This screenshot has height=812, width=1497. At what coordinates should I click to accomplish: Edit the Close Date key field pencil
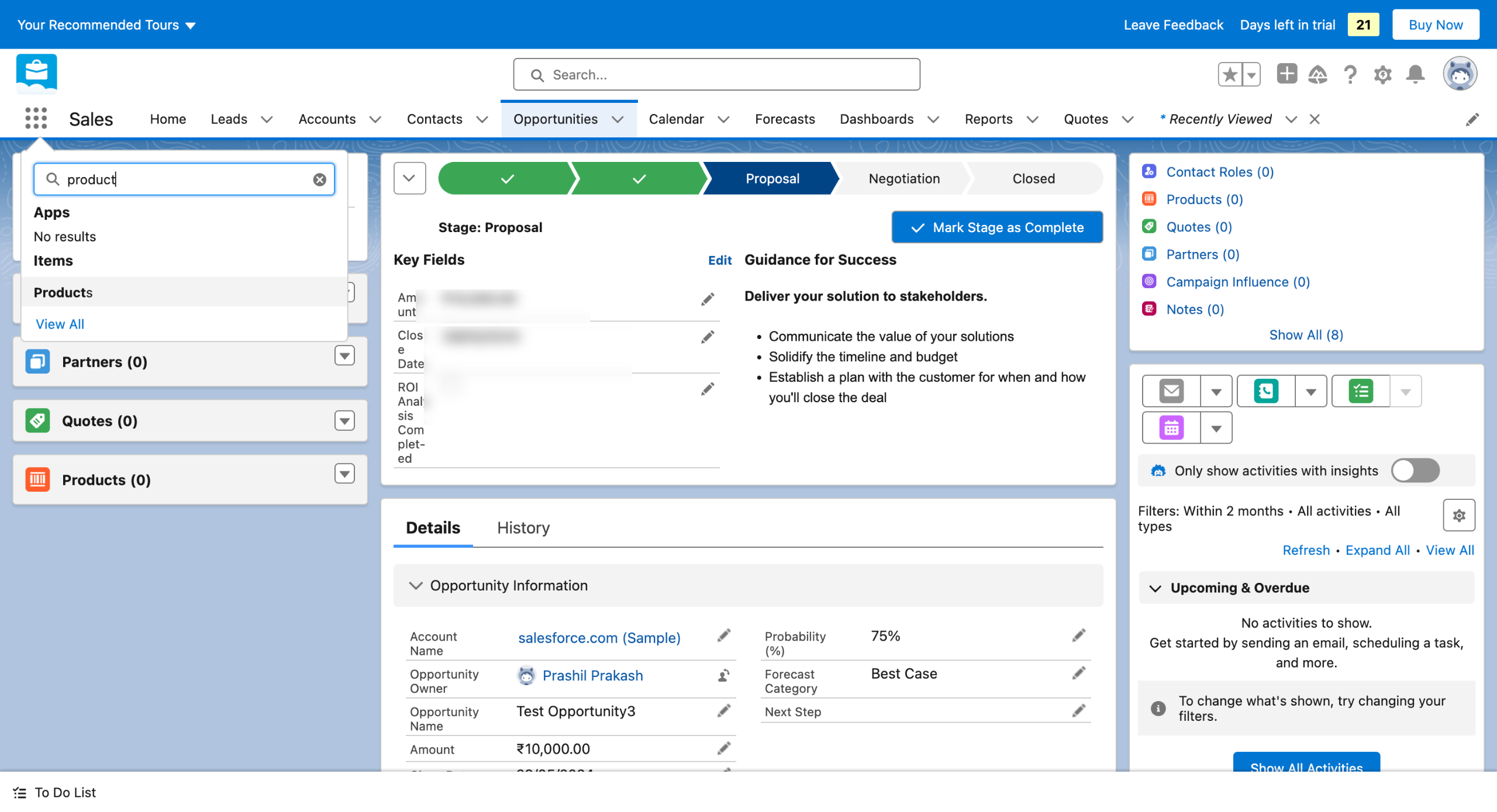pyautogui.click(x=708, y=337)
